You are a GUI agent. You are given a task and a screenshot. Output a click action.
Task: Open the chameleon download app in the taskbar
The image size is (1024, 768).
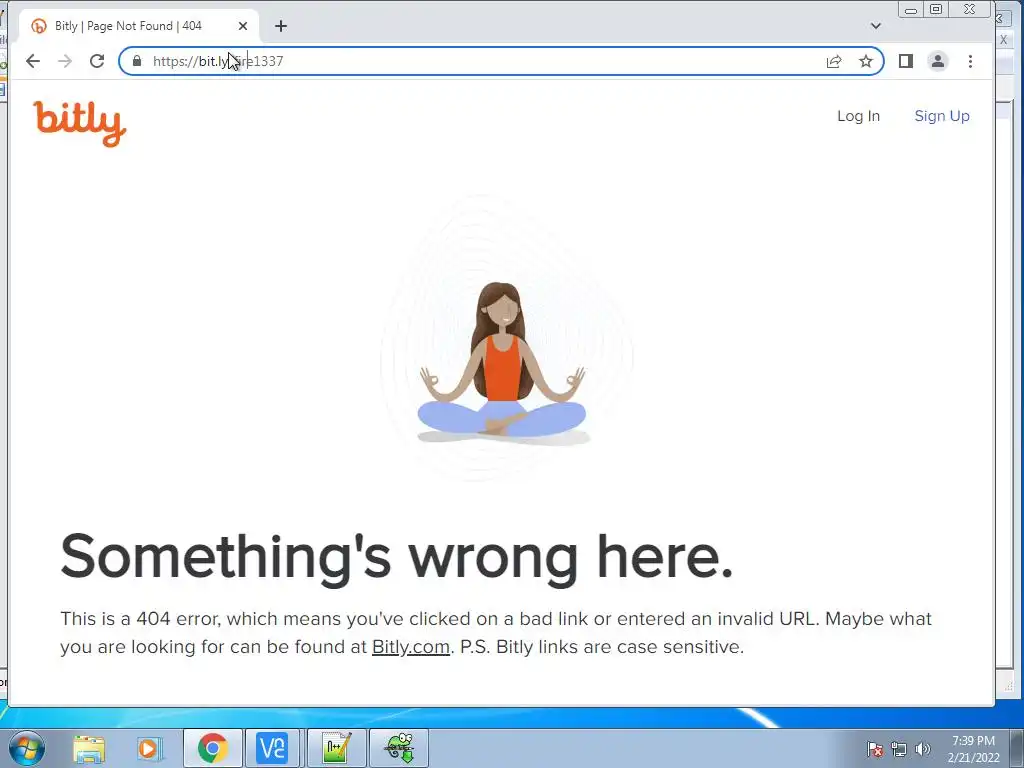click(399, 748)
